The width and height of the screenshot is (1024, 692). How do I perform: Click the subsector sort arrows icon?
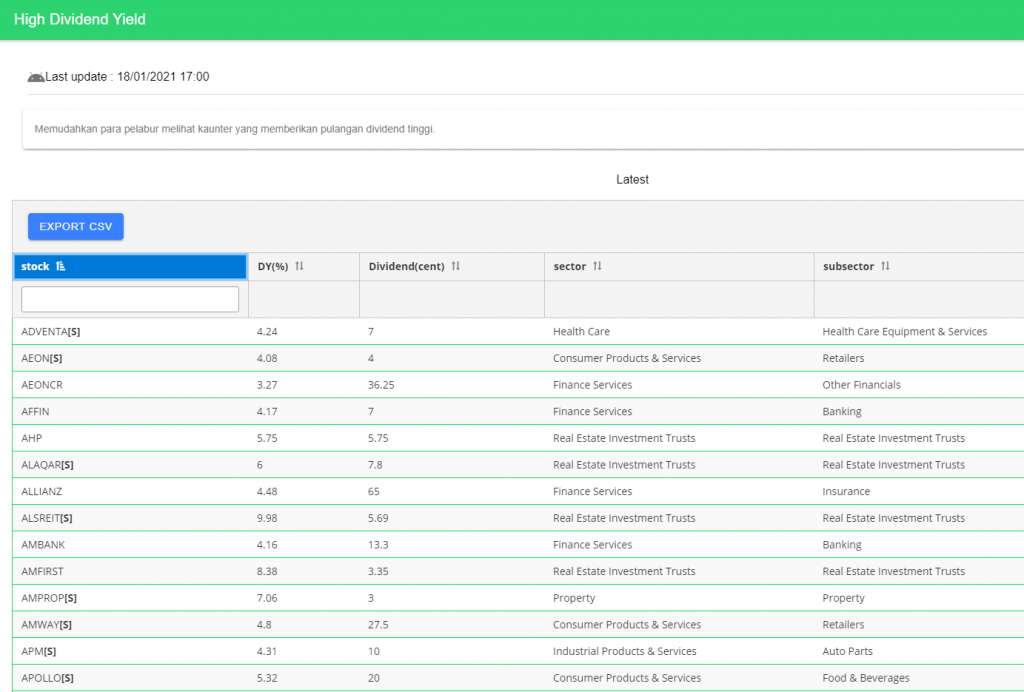click(885, 267)
